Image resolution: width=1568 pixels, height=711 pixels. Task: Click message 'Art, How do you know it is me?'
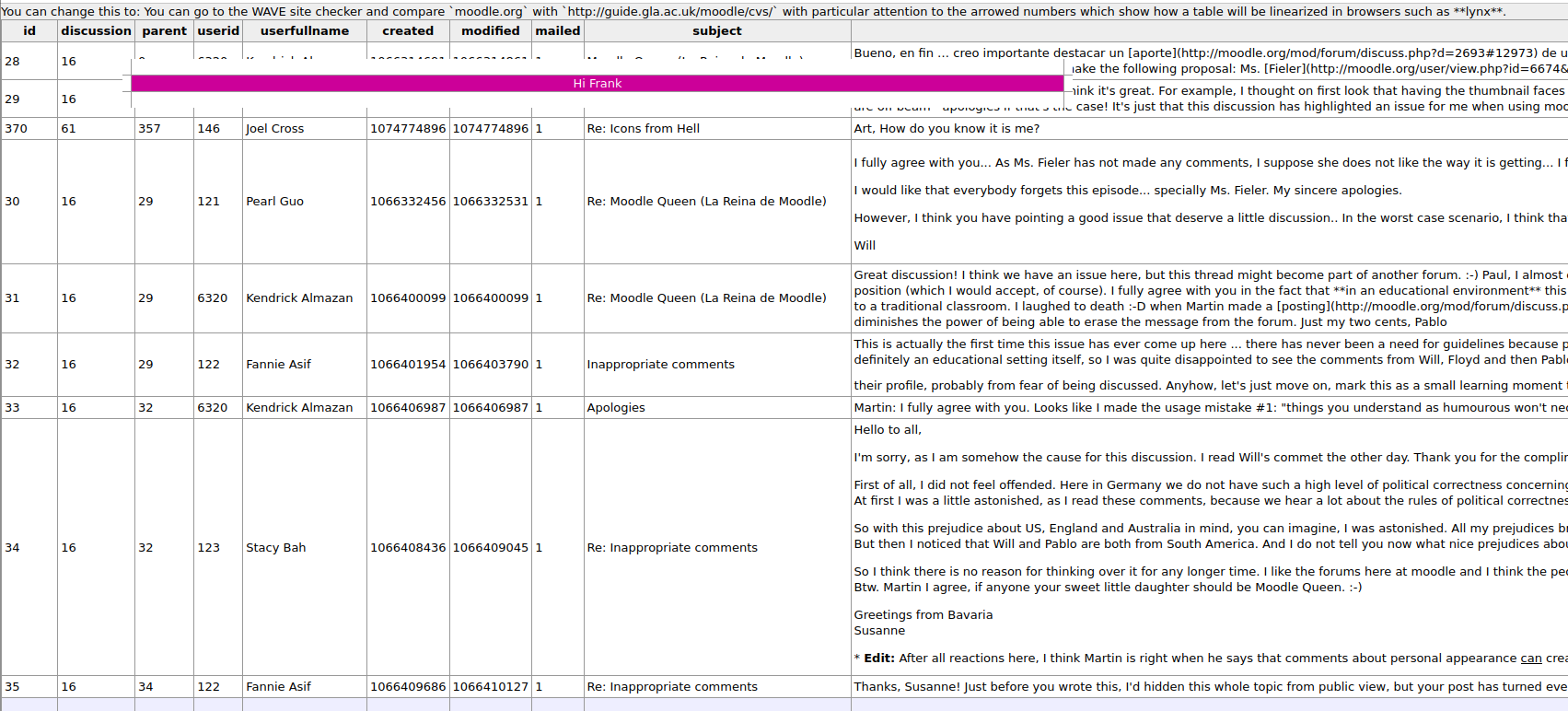947,128
